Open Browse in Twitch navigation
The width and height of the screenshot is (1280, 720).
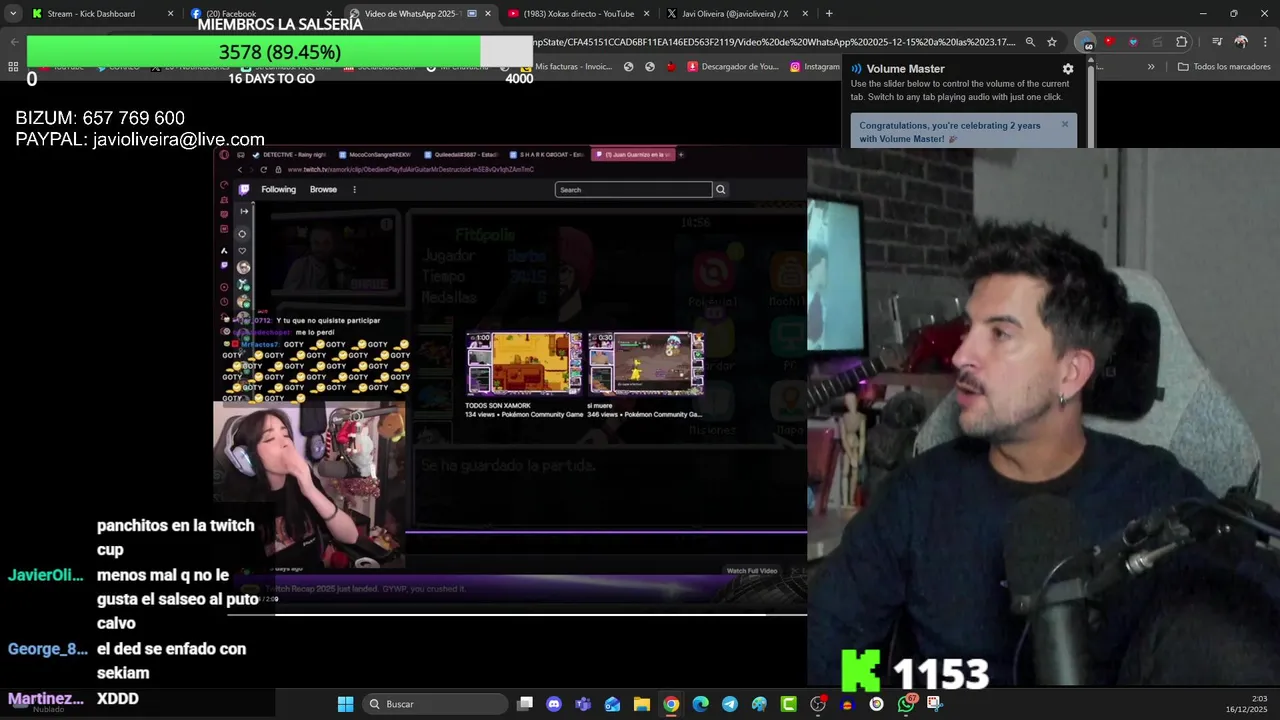tap(323, 189)
